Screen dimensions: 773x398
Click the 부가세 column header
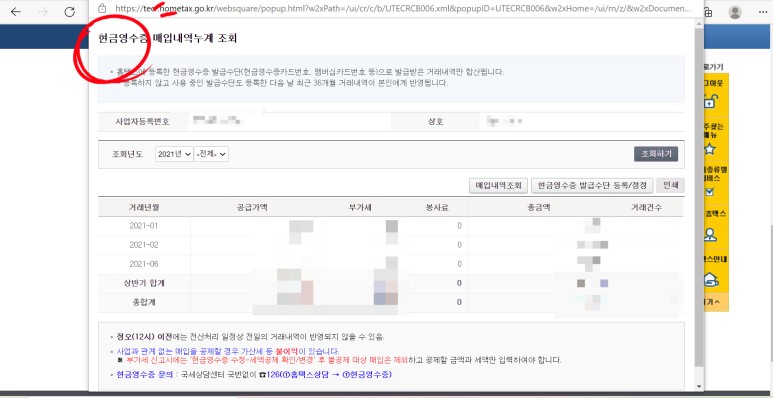pos(359,208)
